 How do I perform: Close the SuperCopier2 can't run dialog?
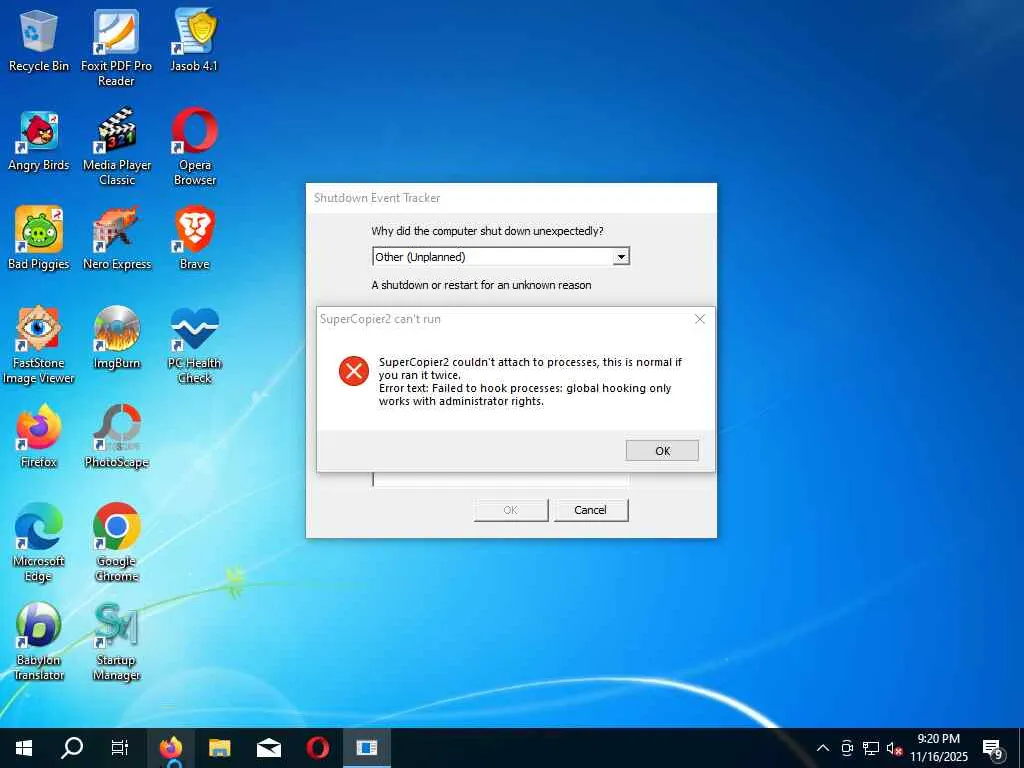[x=699, y=319]
